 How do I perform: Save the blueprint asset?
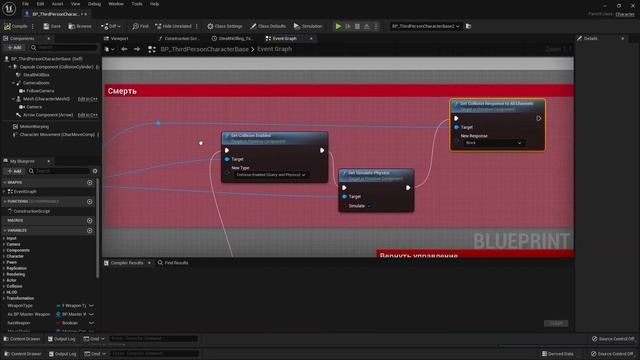[52, 26]
